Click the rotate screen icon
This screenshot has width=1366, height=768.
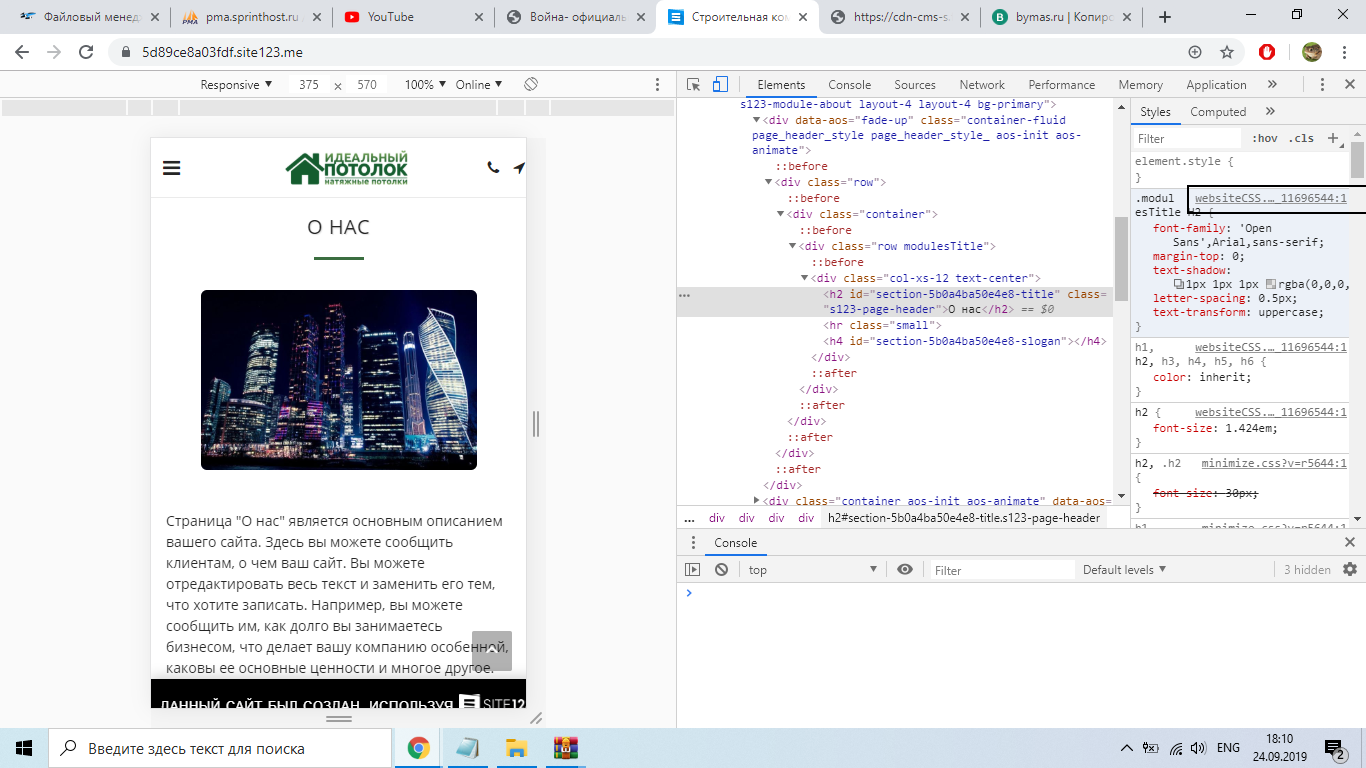click(531, 85)
